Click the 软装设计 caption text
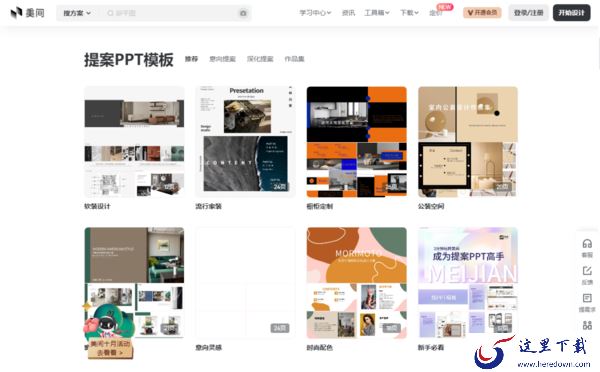 [x=97, y=206]
